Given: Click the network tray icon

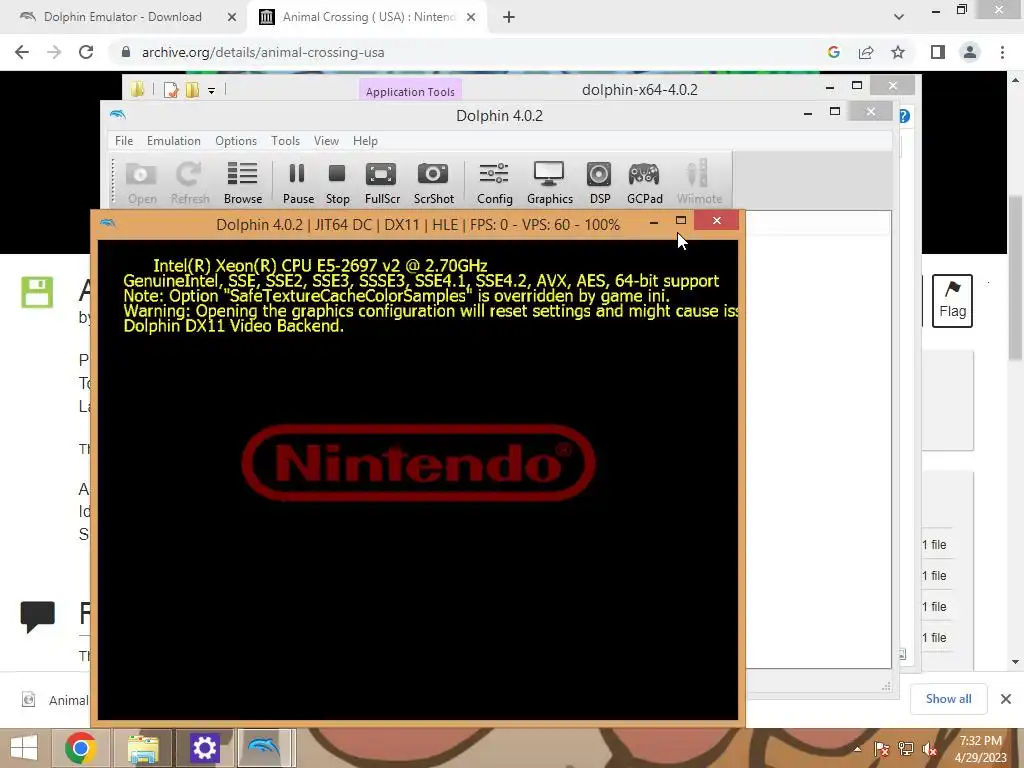Looking at the screenshot, I should click(906, 749).
